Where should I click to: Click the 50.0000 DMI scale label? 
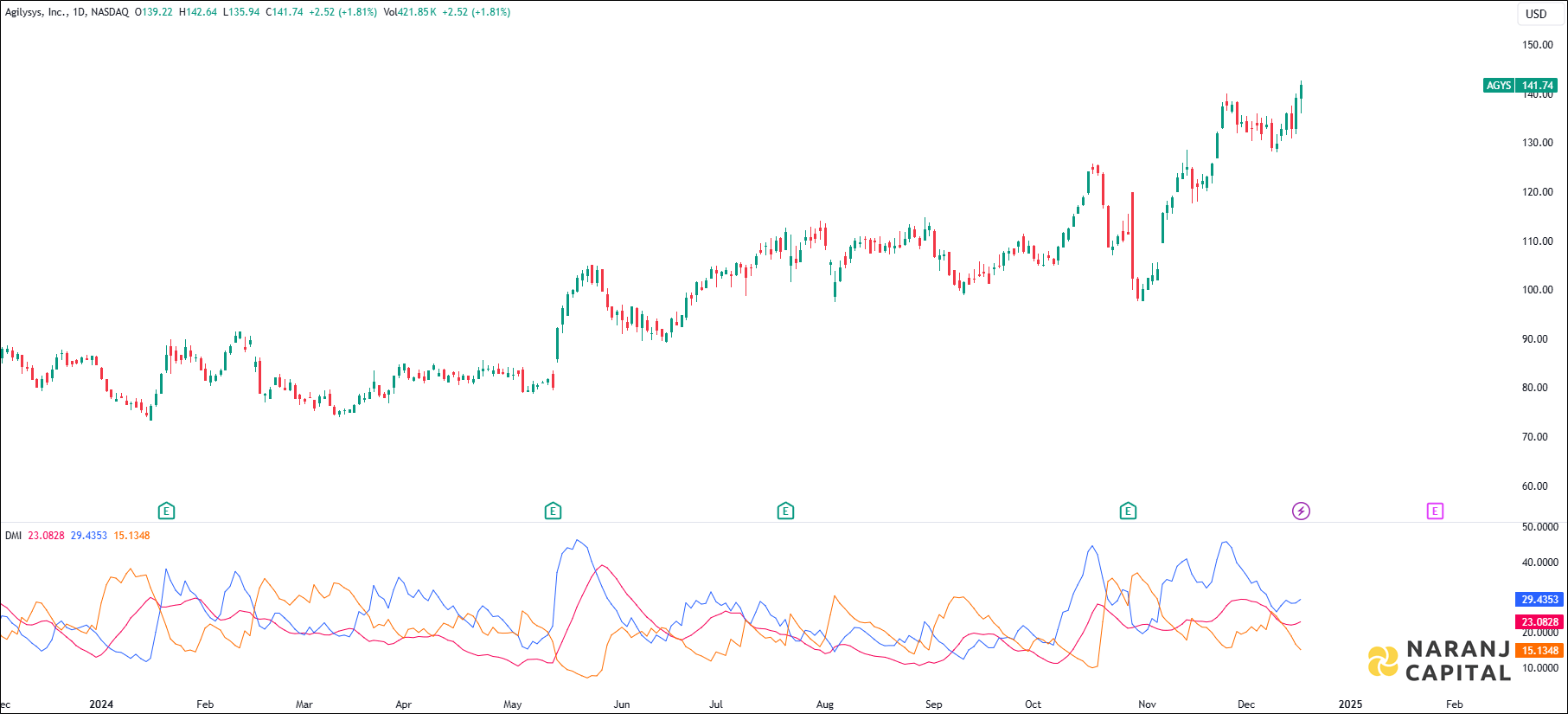click(1540, 526)
